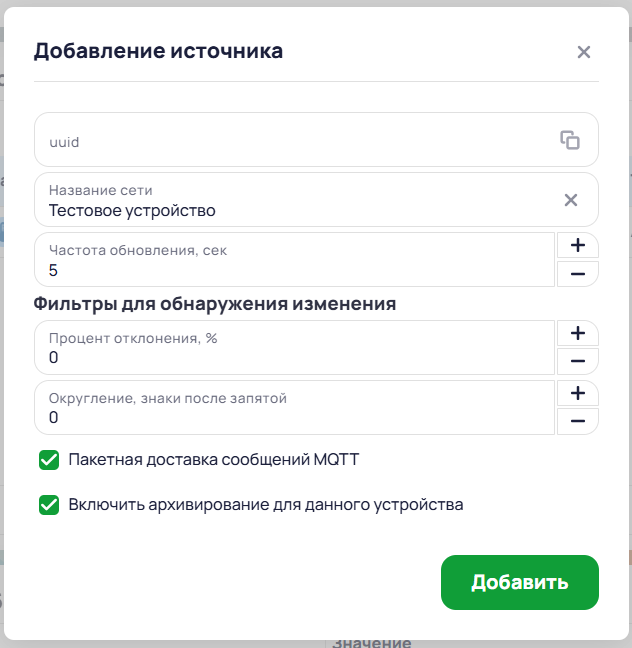Decrease Процент отклонения with minus button
The height and width of the screenshot is (648, 632).
(578, 361)
